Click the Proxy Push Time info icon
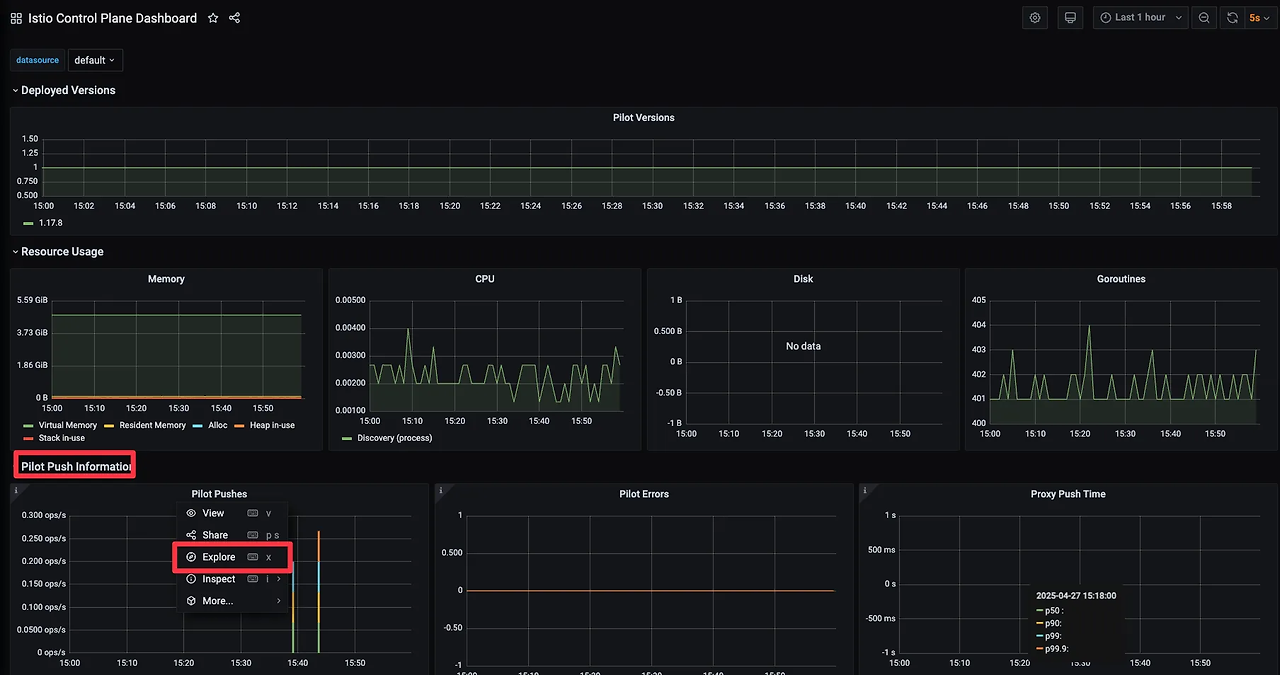1280x675 pixels. [866, 491]
